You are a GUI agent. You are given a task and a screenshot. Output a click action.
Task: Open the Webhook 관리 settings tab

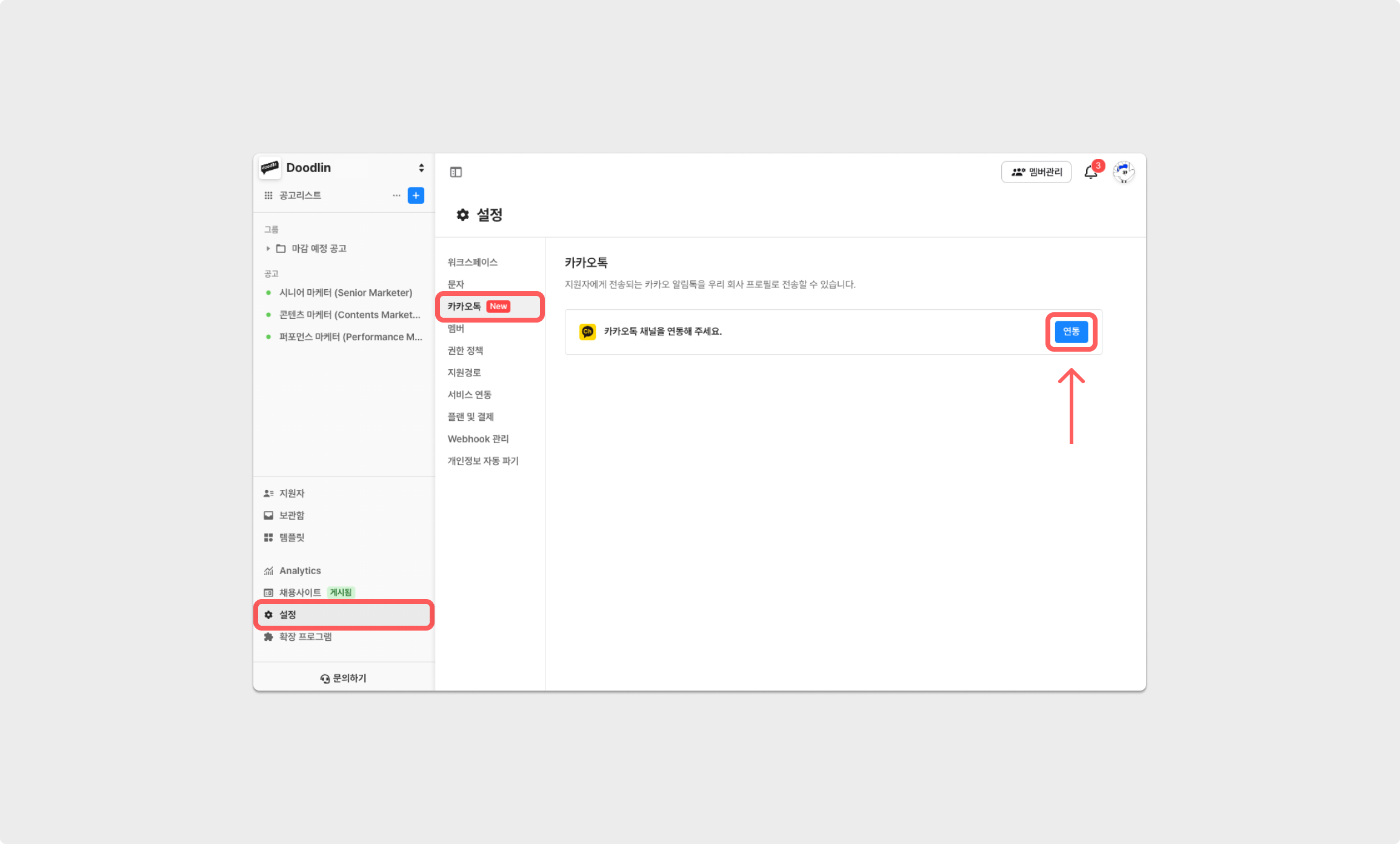[x=478, y=439]
